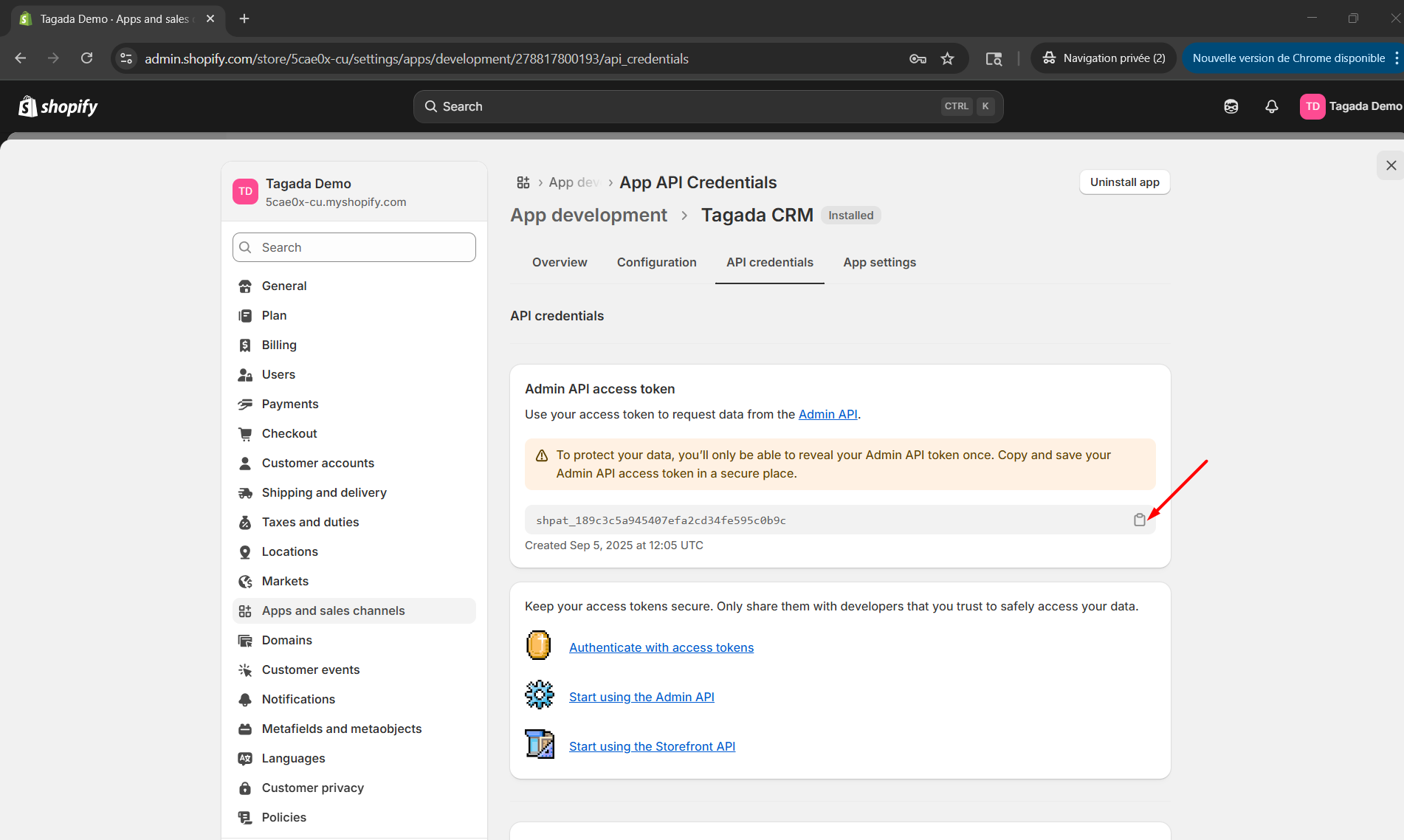The image size is (1404, 840).
Task: Open Chrome's tab search icon
Action: point(994,58)
